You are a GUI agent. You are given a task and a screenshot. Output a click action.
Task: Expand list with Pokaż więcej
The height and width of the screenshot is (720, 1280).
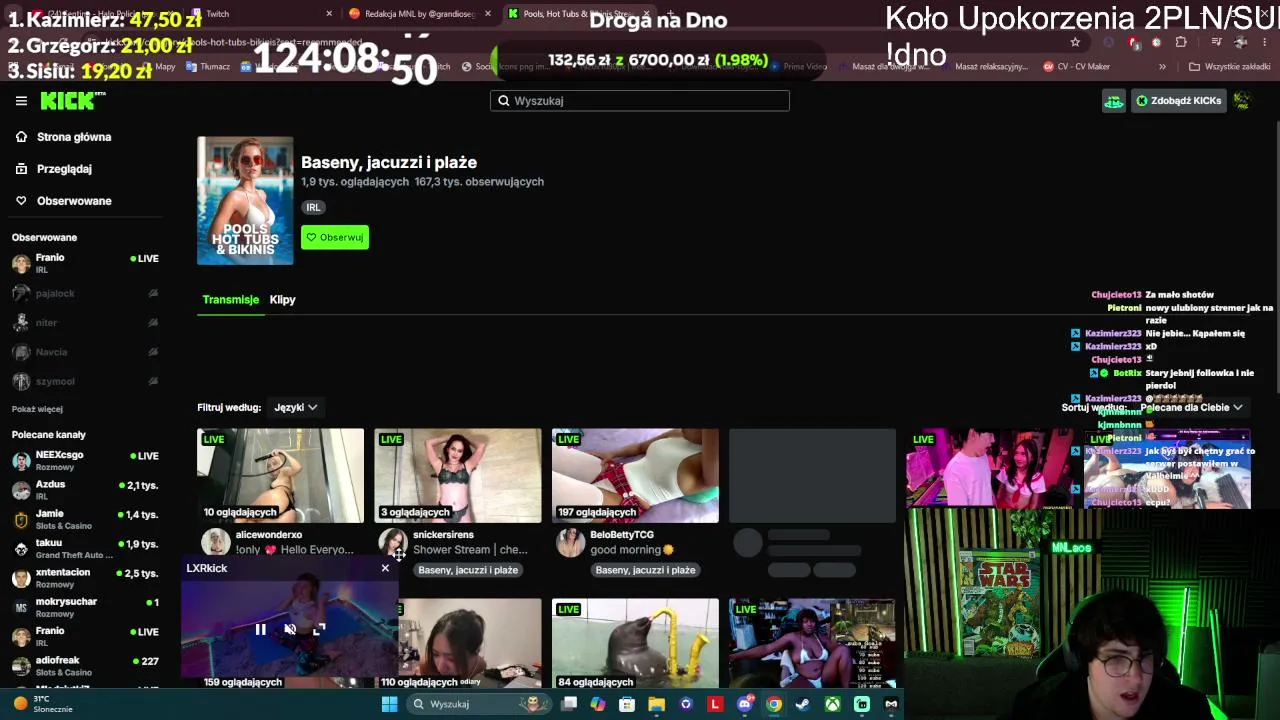point(37,409)
